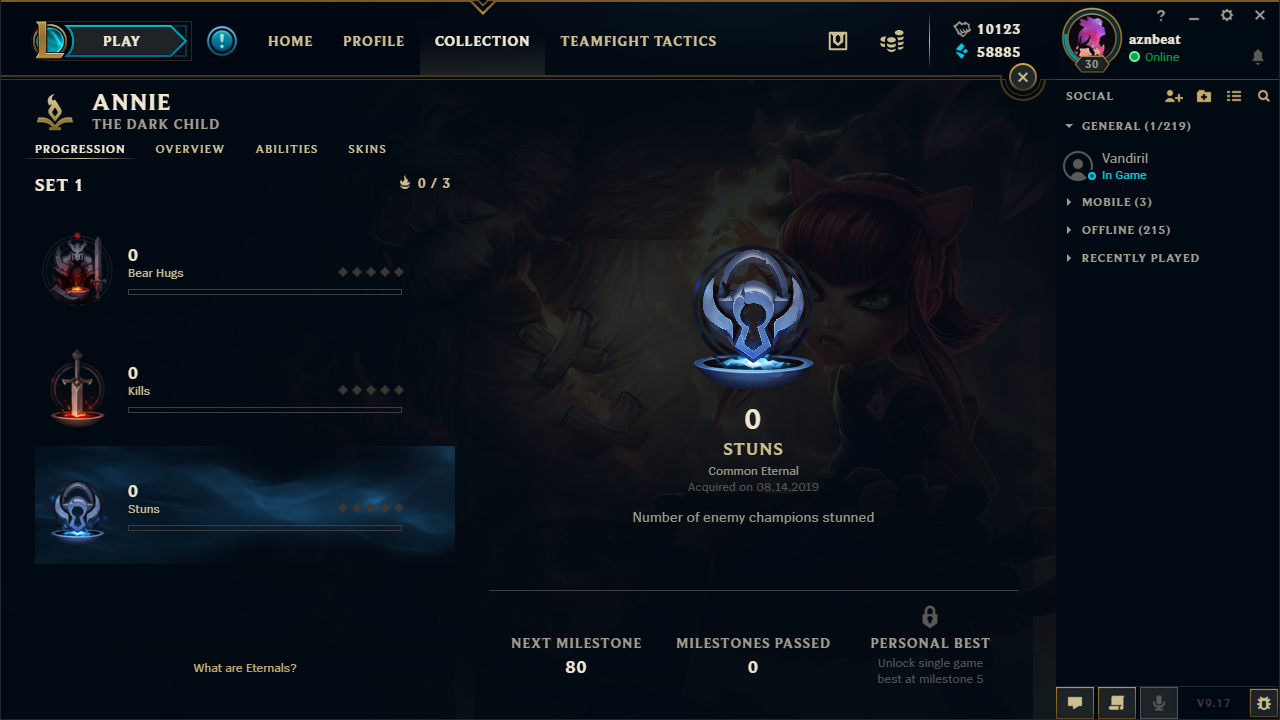Open the Teamfight Tactics menu item

[638, 41]
